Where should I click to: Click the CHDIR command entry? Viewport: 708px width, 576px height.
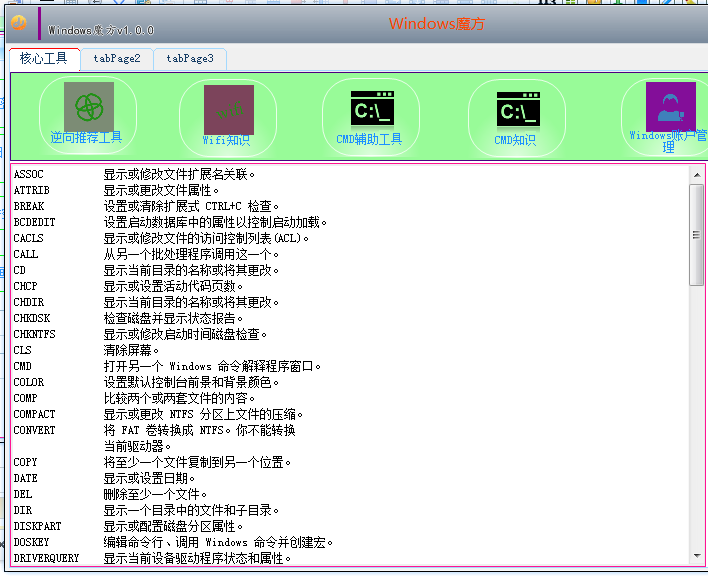pyautogui.click(x=28, y=302)
